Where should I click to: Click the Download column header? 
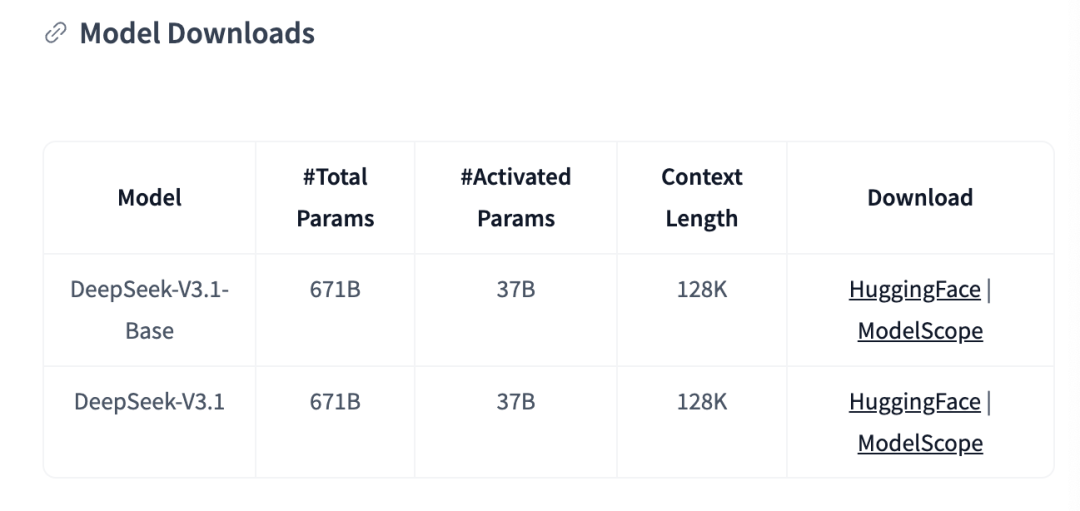(x=920, y=198)
